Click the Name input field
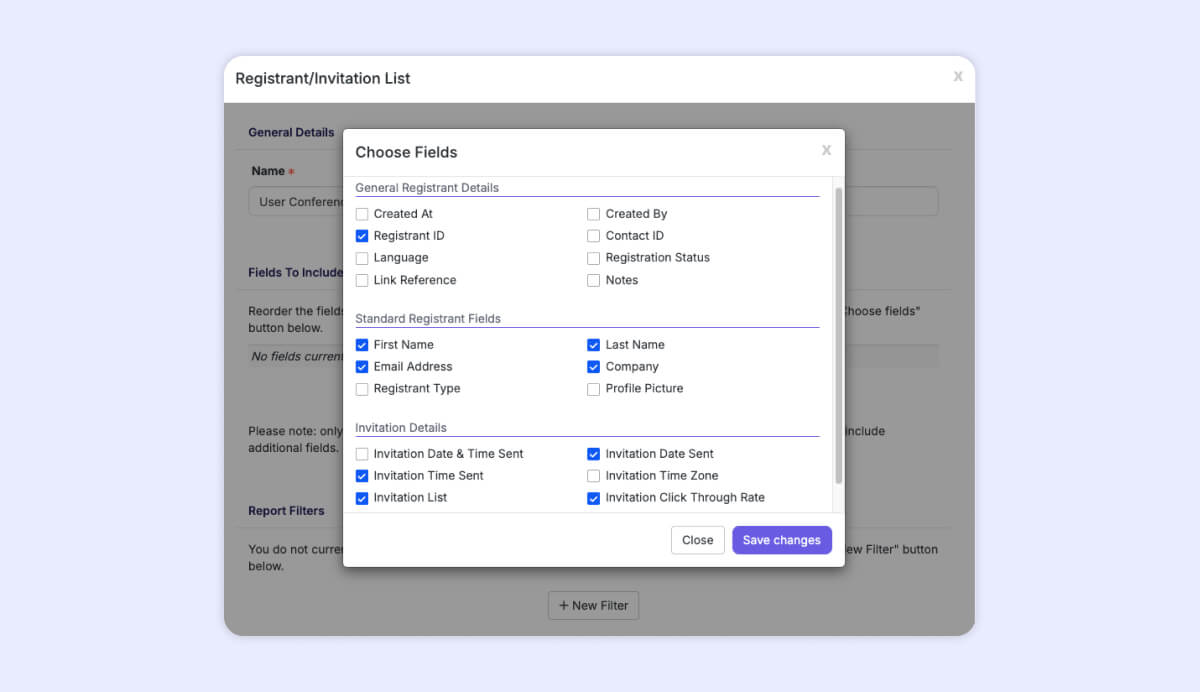 click(x=593, y=201)
